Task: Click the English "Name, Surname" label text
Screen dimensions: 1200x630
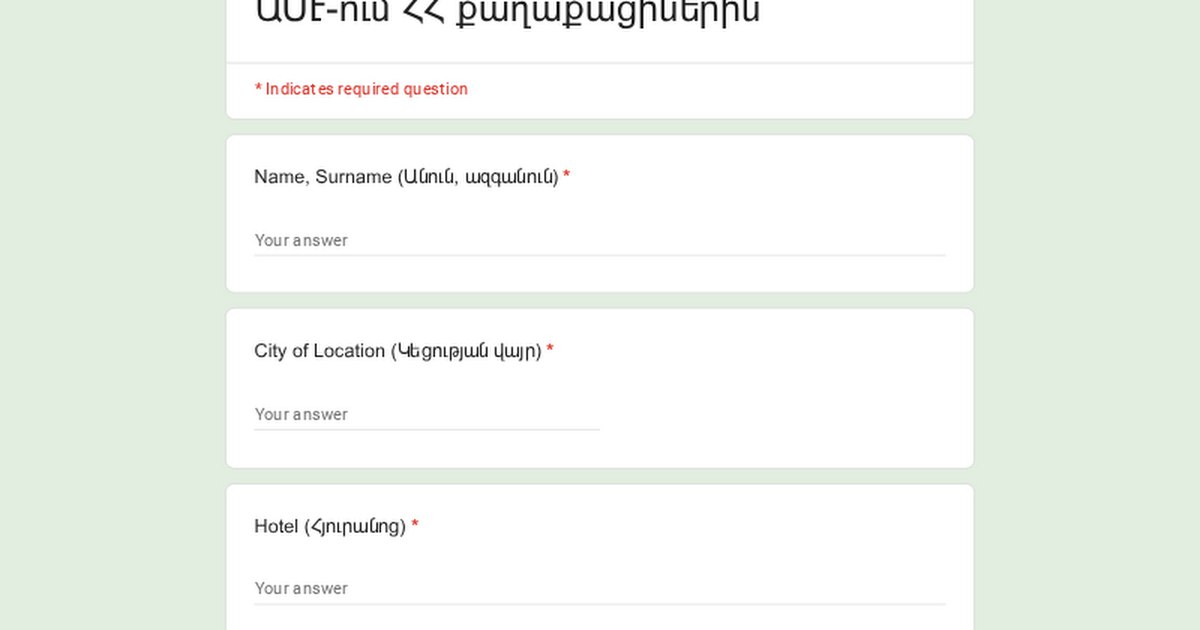Action: (322, 177)
